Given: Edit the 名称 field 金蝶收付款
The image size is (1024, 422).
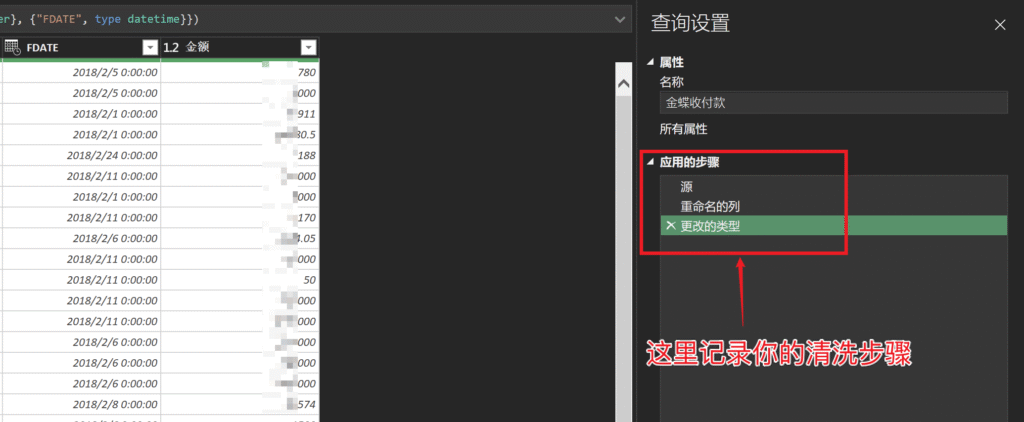Looking at the screenshot, I should tap(833, 103).
